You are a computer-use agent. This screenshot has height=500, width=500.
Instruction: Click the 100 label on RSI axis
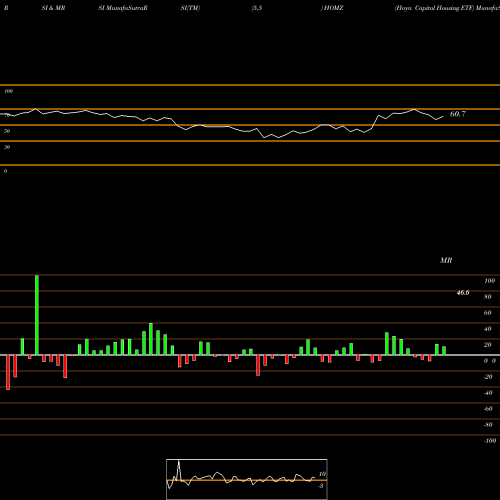(x=8, y=91)
